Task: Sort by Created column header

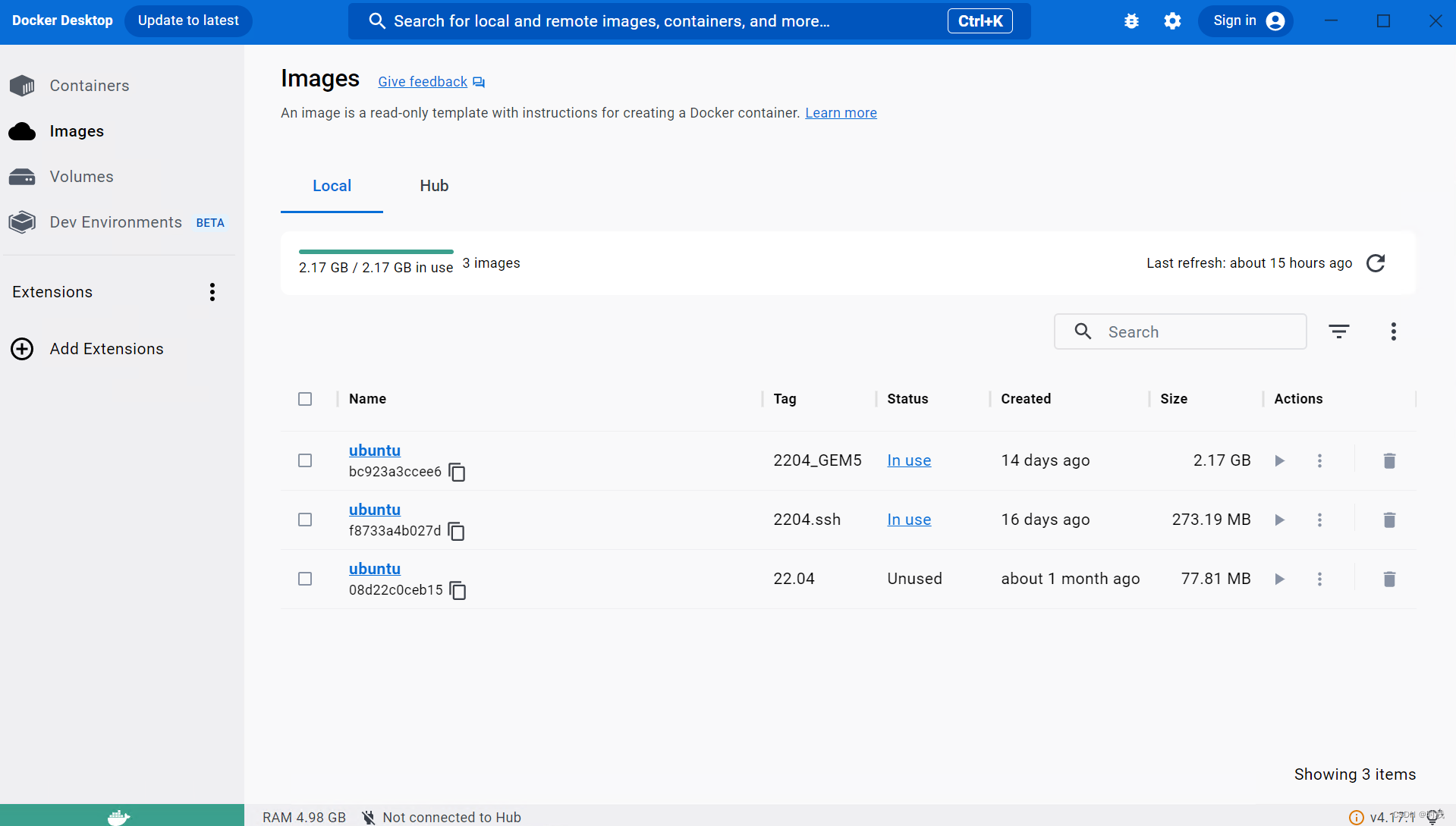Action: tap(1026, 399)
